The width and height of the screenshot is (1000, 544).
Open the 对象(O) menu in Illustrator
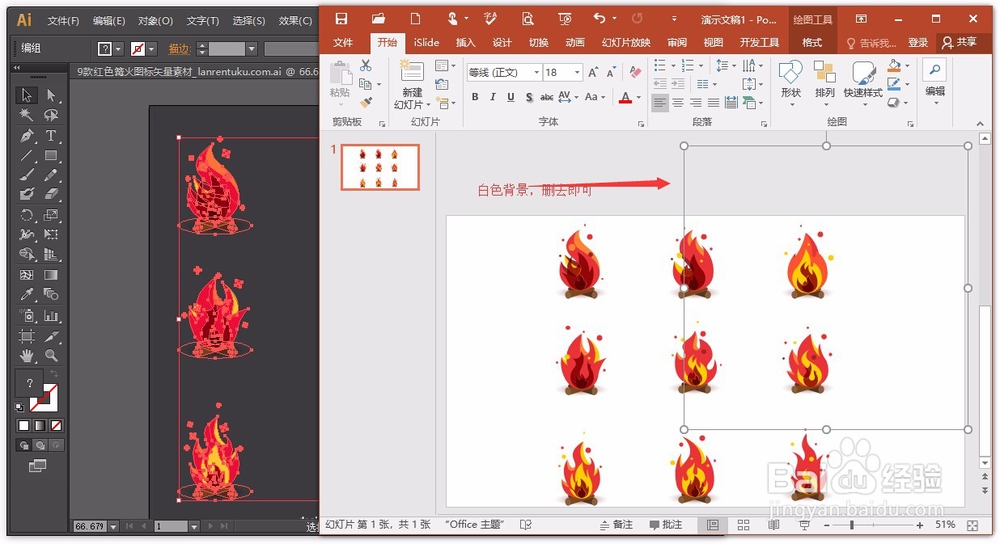155,20
